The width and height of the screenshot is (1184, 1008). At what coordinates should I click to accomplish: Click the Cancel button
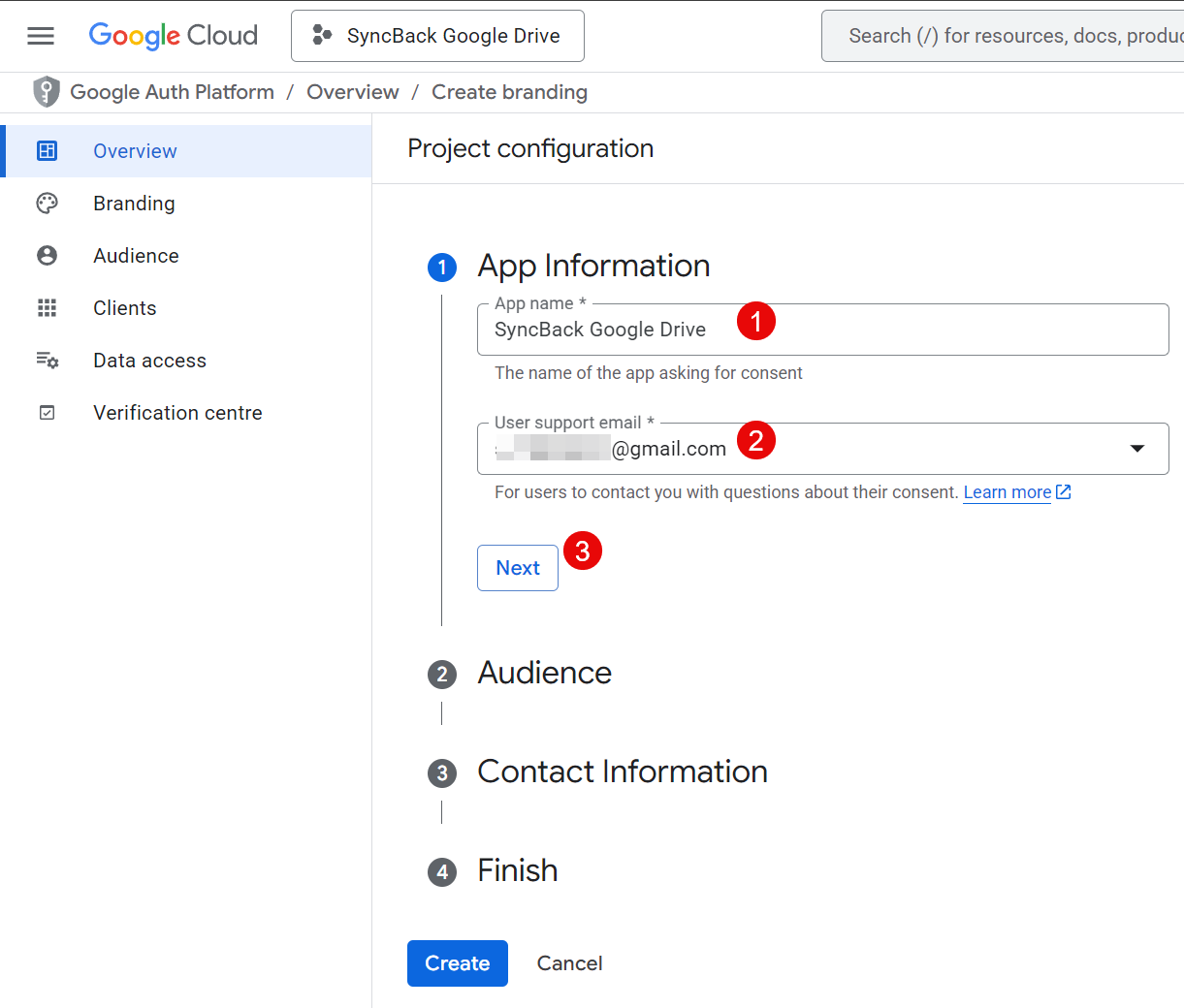click(570, 963)
